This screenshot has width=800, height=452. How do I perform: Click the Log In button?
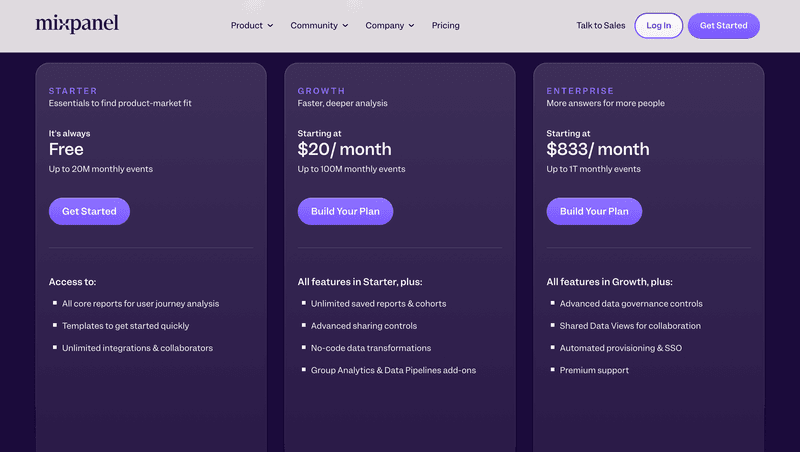coord(659,26)
